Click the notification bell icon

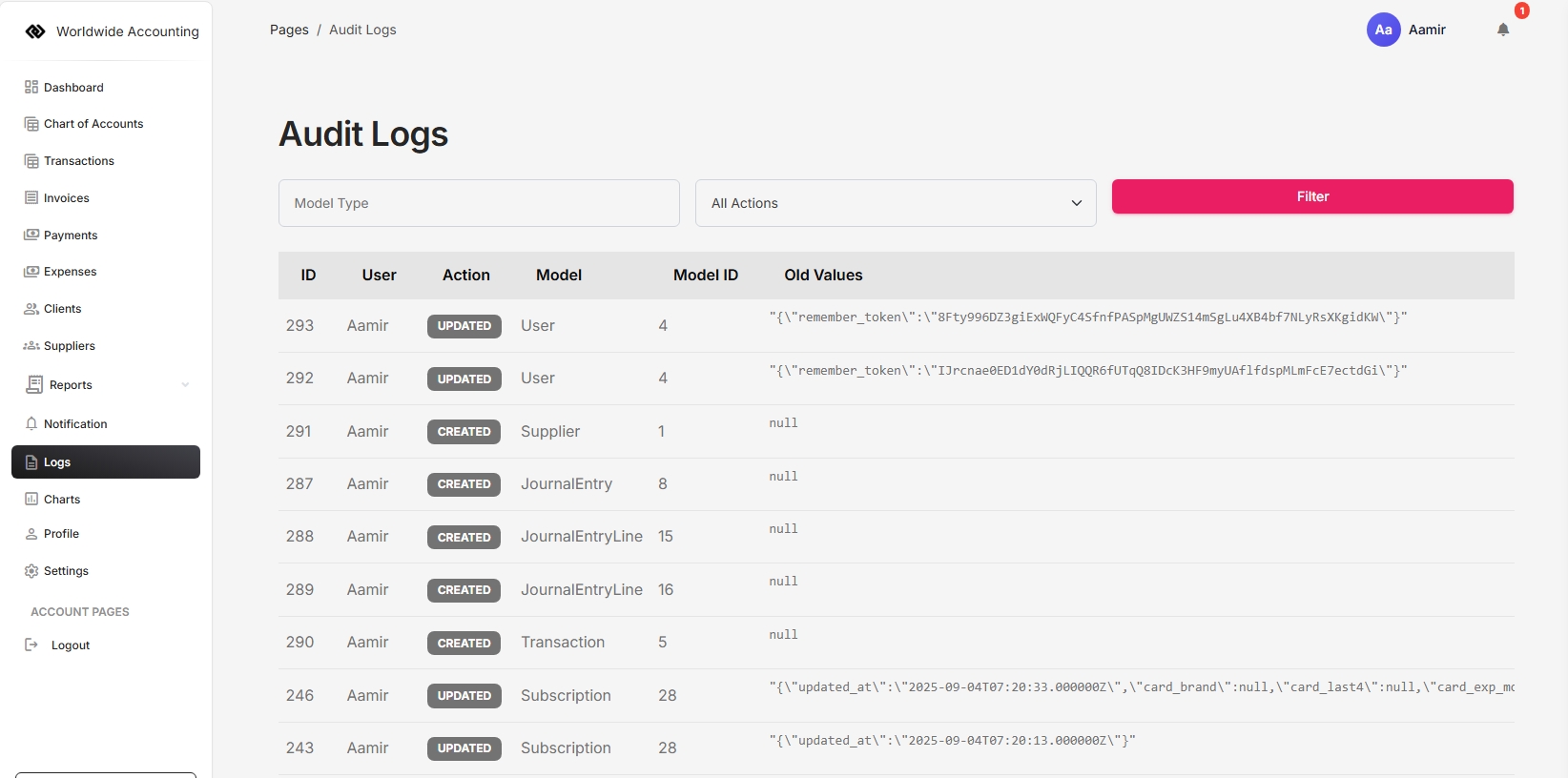point(1503,30)
